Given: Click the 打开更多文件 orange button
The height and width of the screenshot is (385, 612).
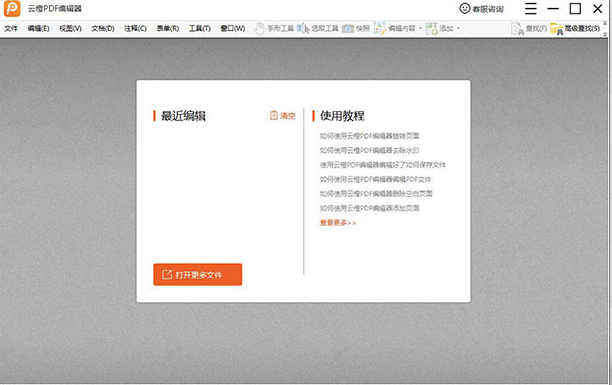Looking at the screenshot, I should 197,274.
